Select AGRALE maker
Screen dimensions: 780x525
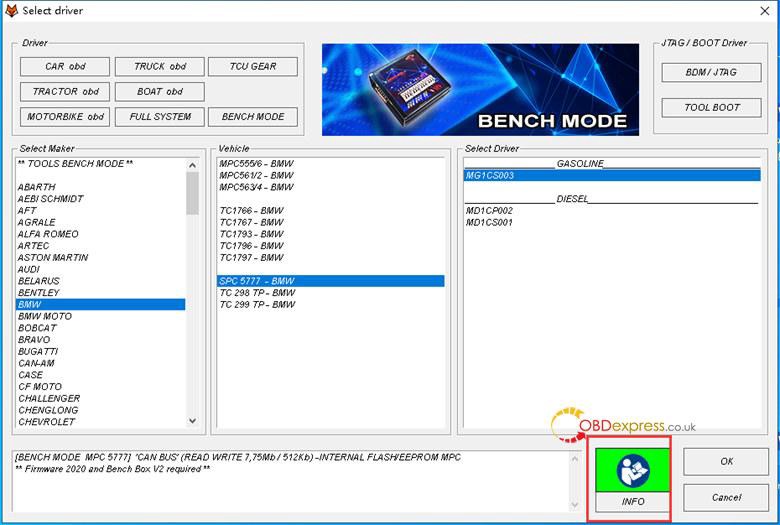pyautogui.click(x=101, y=222)
